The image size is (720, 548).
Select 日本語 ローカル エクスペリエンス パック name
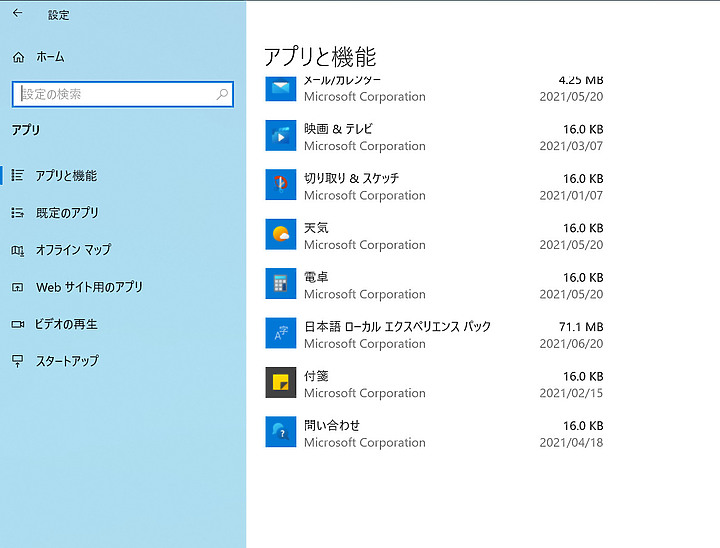397,327
